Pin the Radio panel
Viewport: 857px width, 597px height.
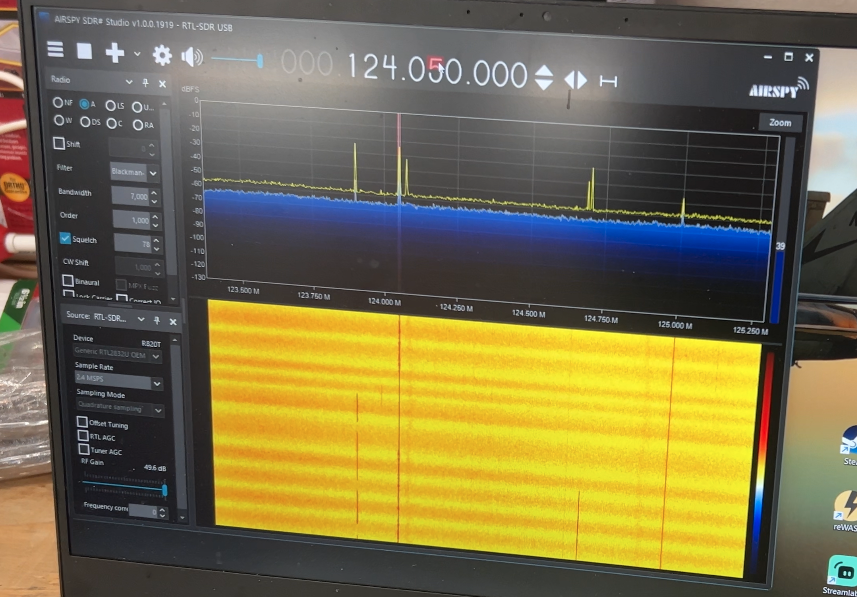(145, 83)
